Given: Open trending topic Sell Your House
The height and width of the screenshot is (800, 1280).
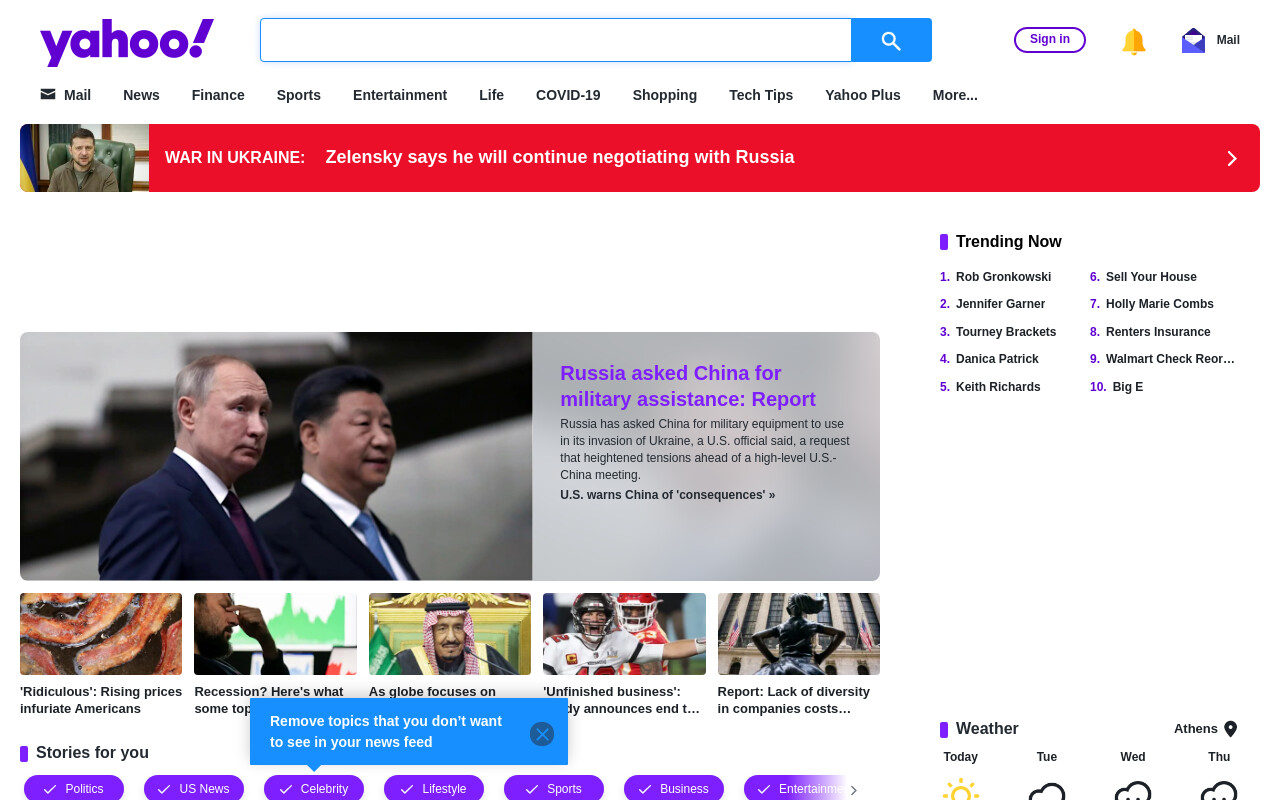Looking at the screenshot, I should (1151, 277).
